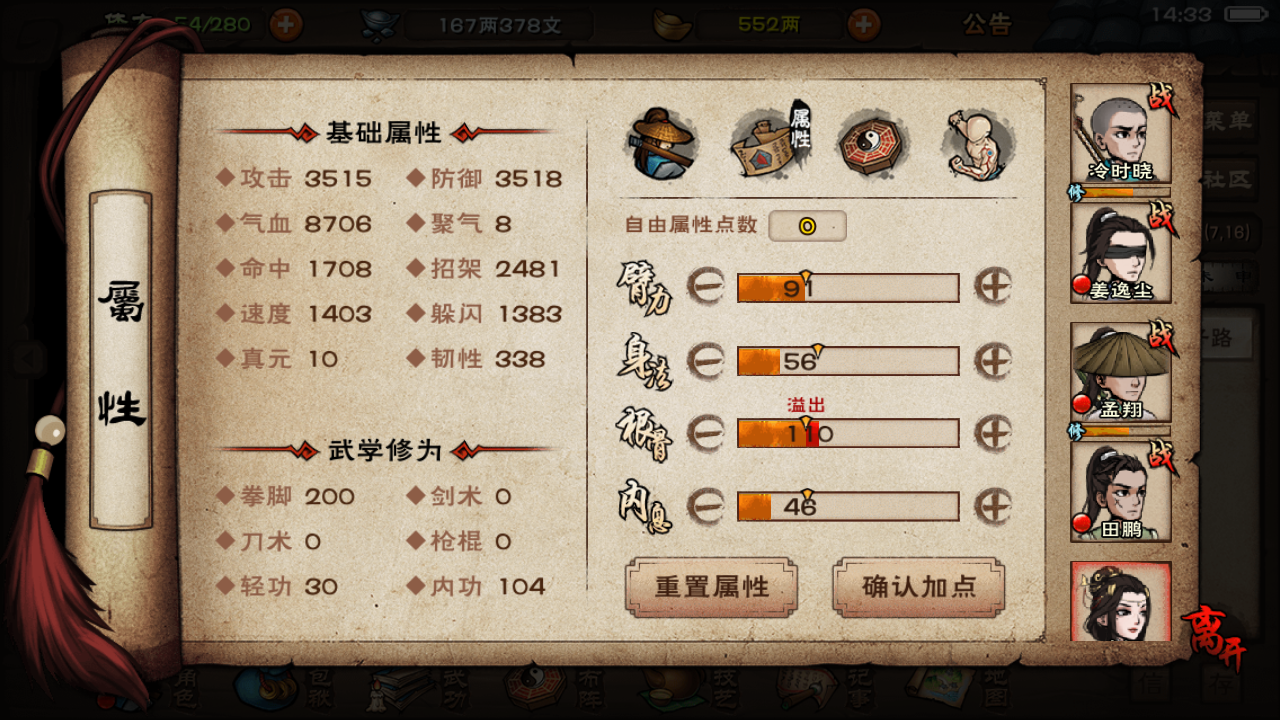Image resolution: width=1280 pixels, height=720 pixels.
Task: Decrease 根骨 with the minus button
Action: coord(706,433)
